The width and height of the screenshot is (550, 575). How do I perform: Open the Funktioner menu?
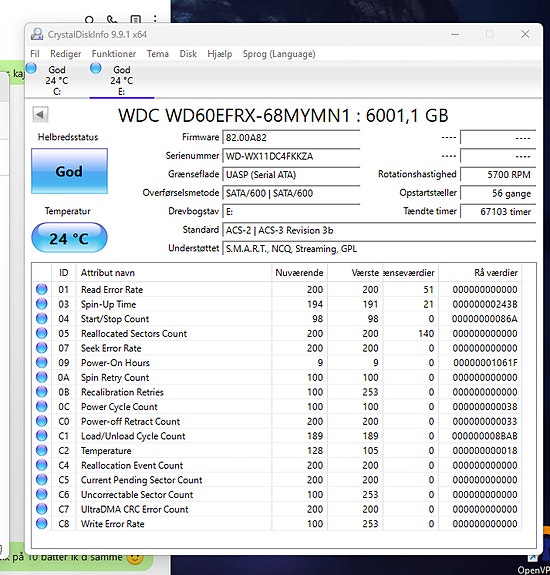click(x=114, y=54)
